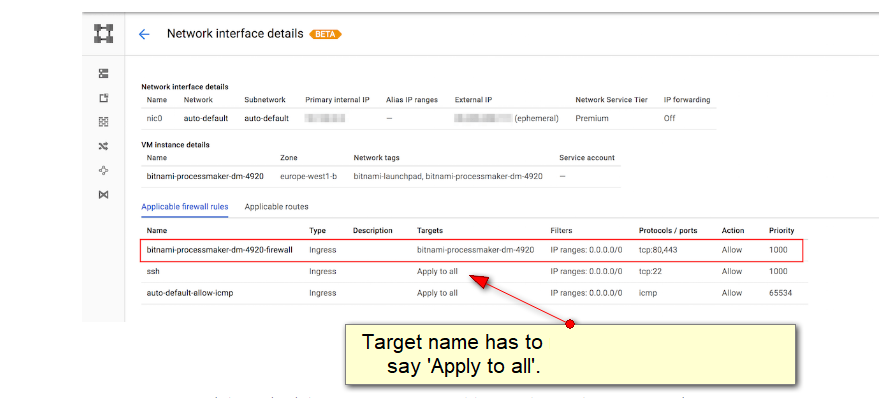Click the tcp:80,443 ports cell
879x398 pixels.
pos(658,250)
